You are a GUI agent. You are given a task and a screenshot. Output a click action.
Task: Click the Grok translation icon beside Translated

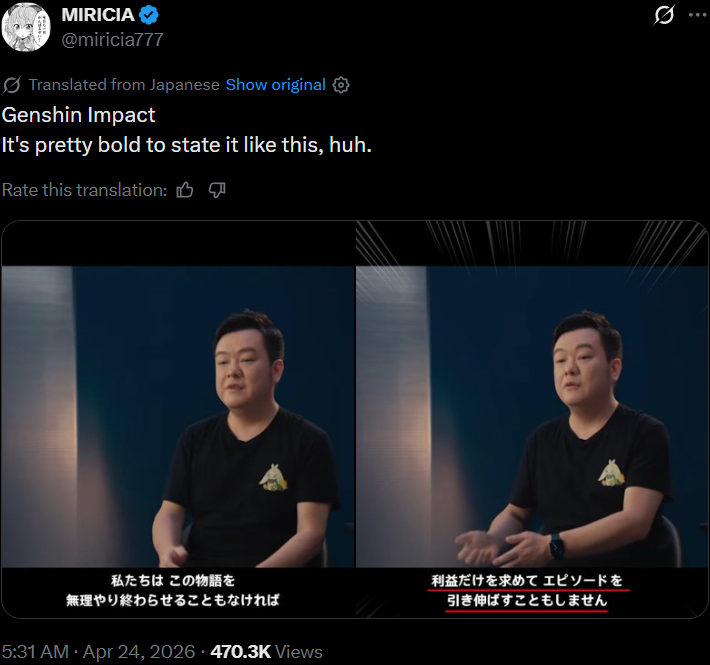pos(12,85)
